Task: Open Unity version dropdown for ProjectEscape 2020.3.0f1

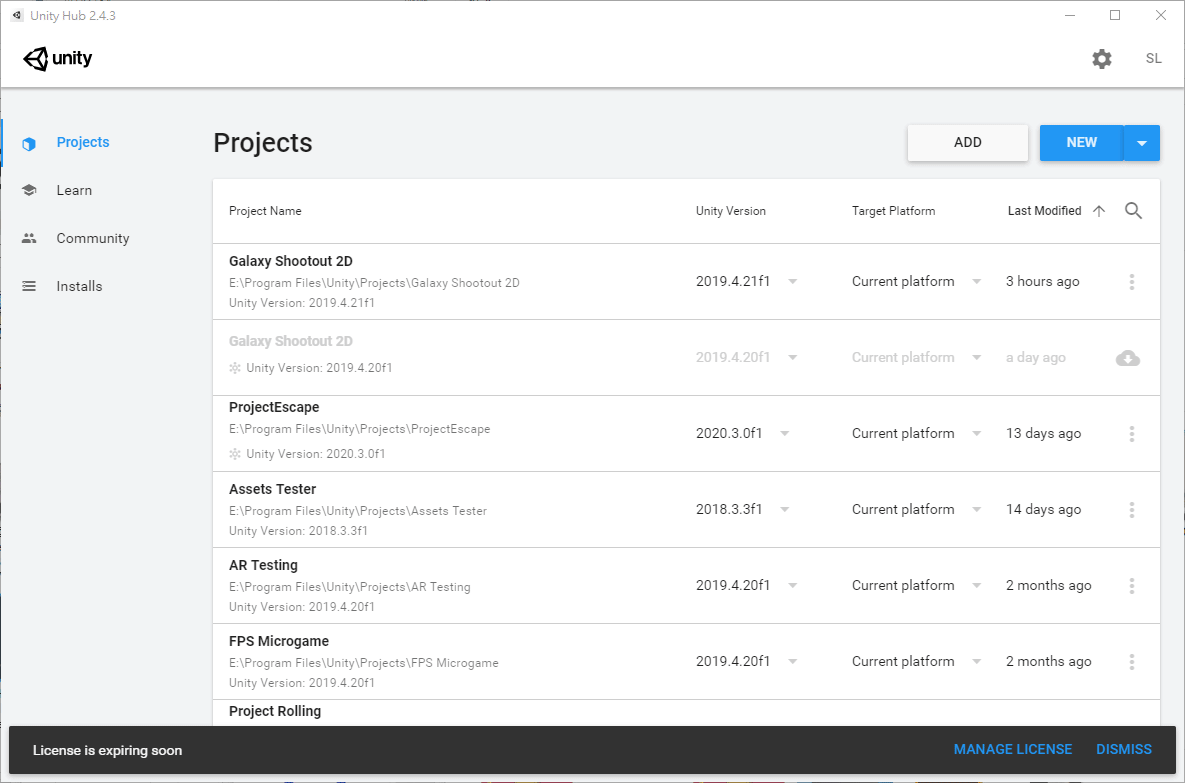Action: click(784, 434)
